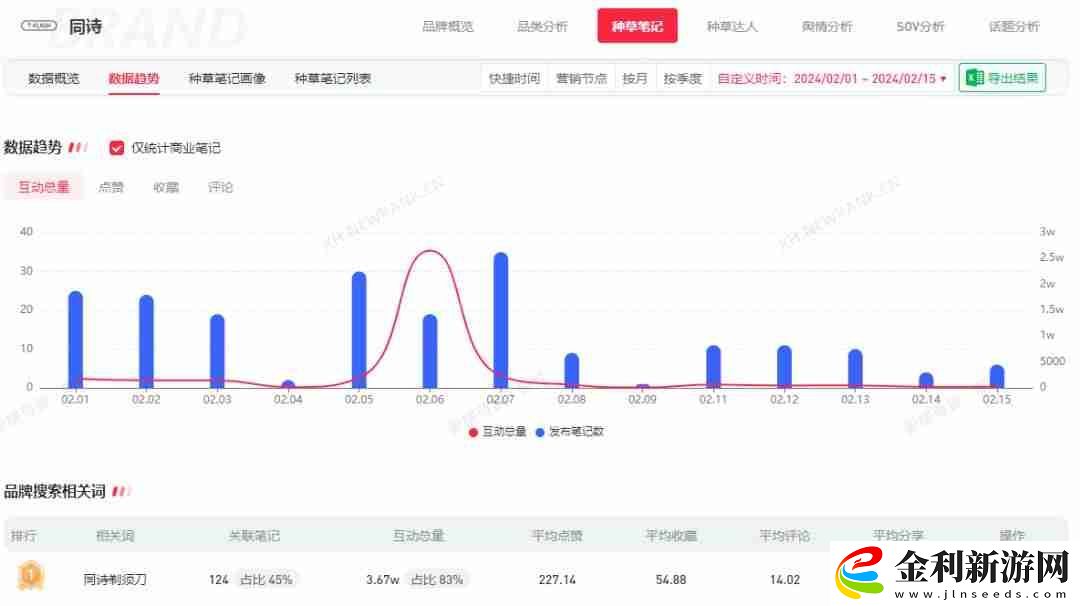1080x606 pixels.
Task: Open the 种草达人 navigation tab
Action: coord(732,26)
